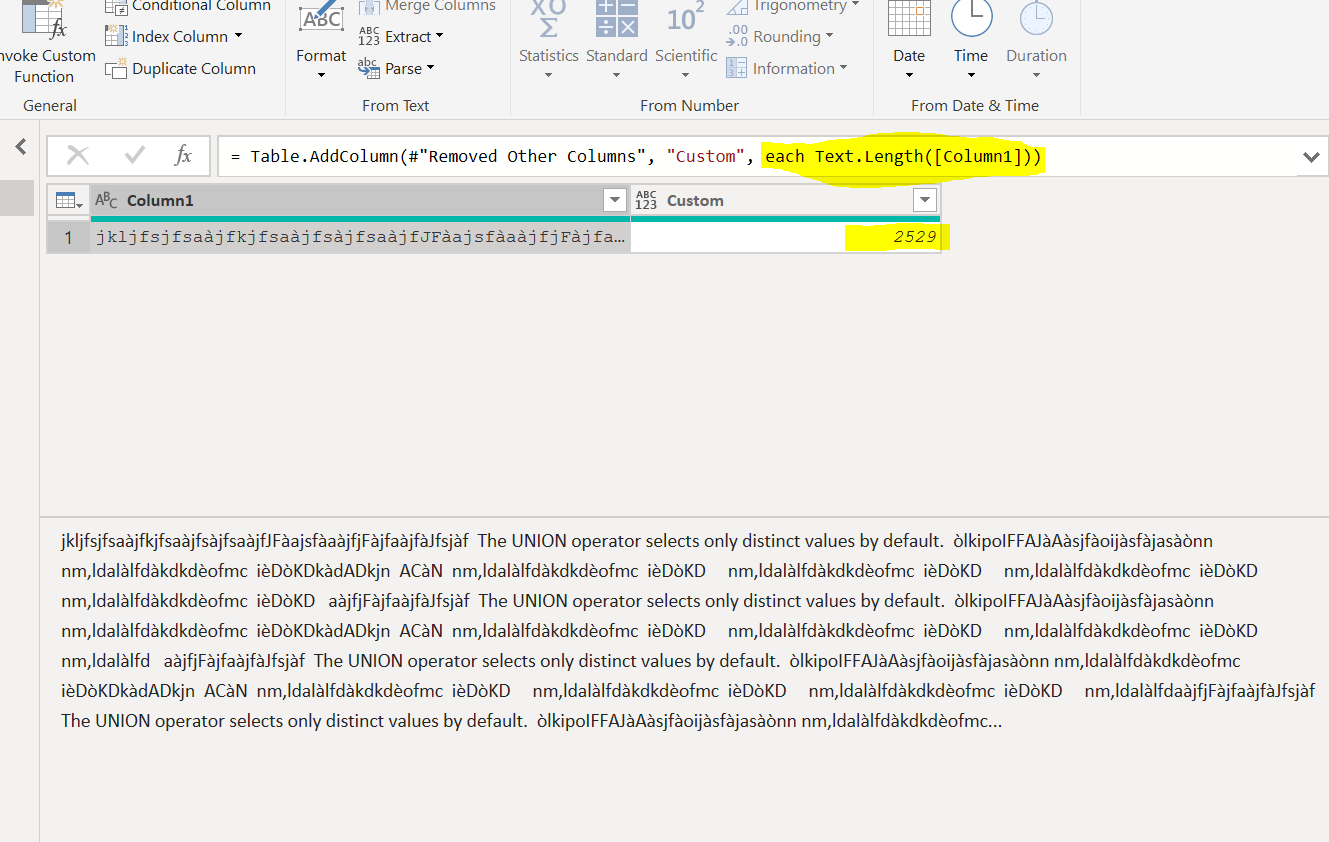Open the Duration menu
Screen dimensions: 1329x842
click(1036, 40)
